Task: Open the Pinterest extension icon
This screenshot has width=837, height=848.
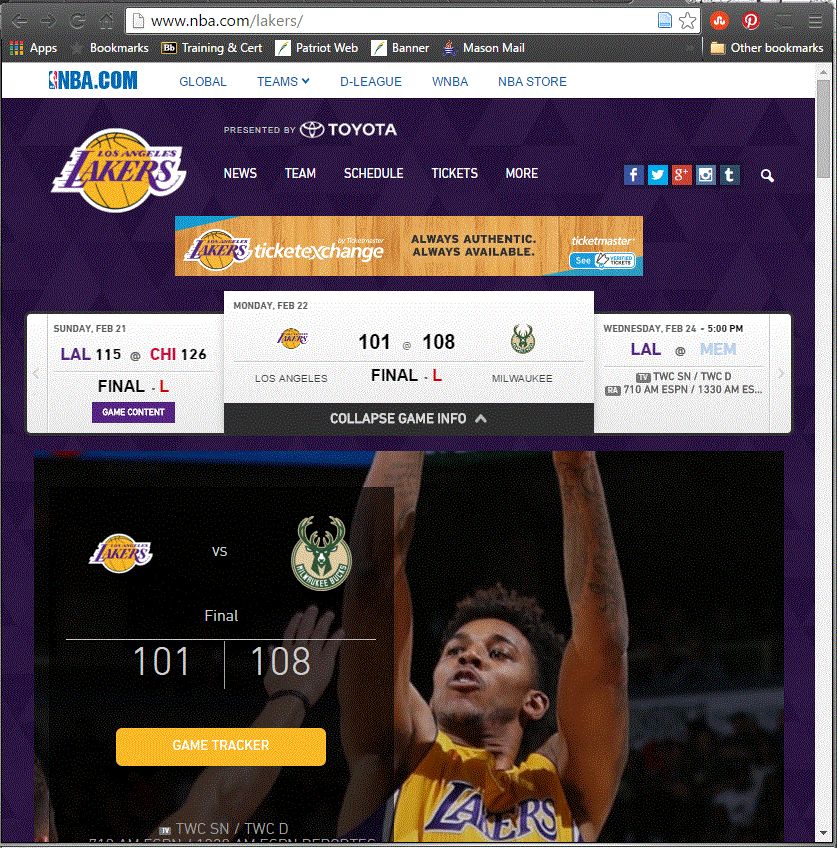Action: 750,21
